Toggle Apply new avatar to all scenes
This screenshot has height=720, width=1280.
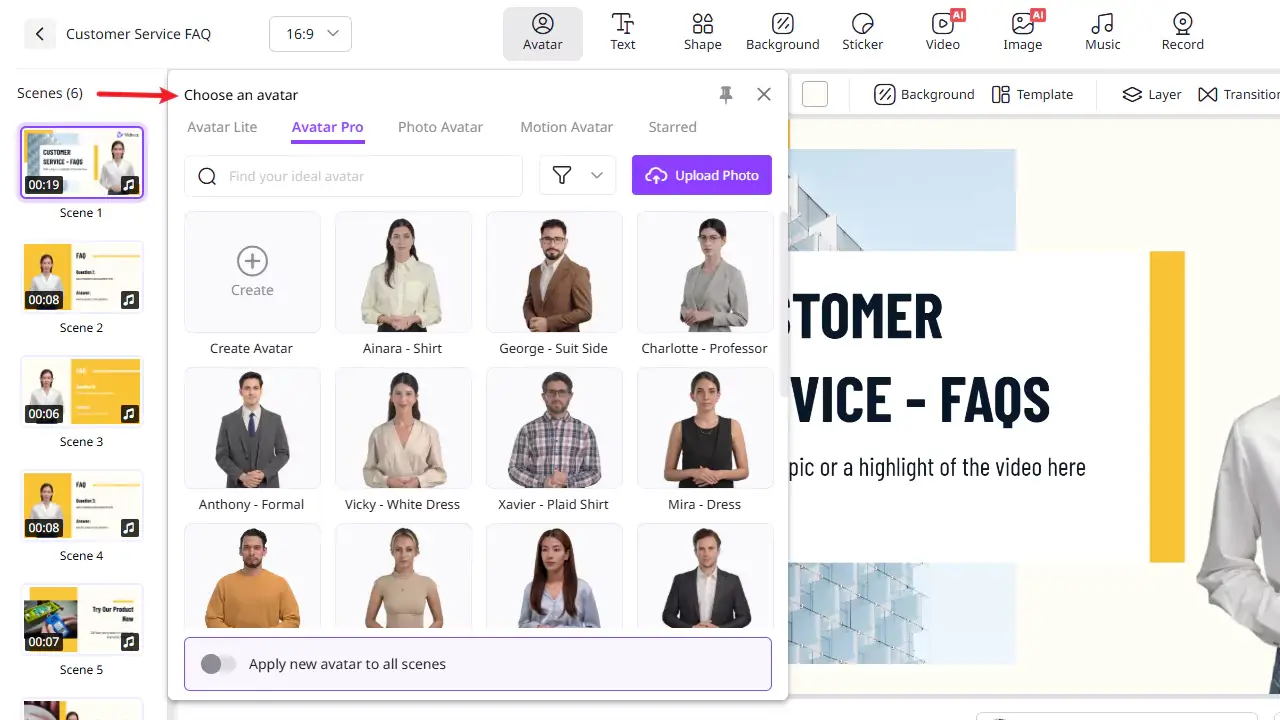(219, 664)
